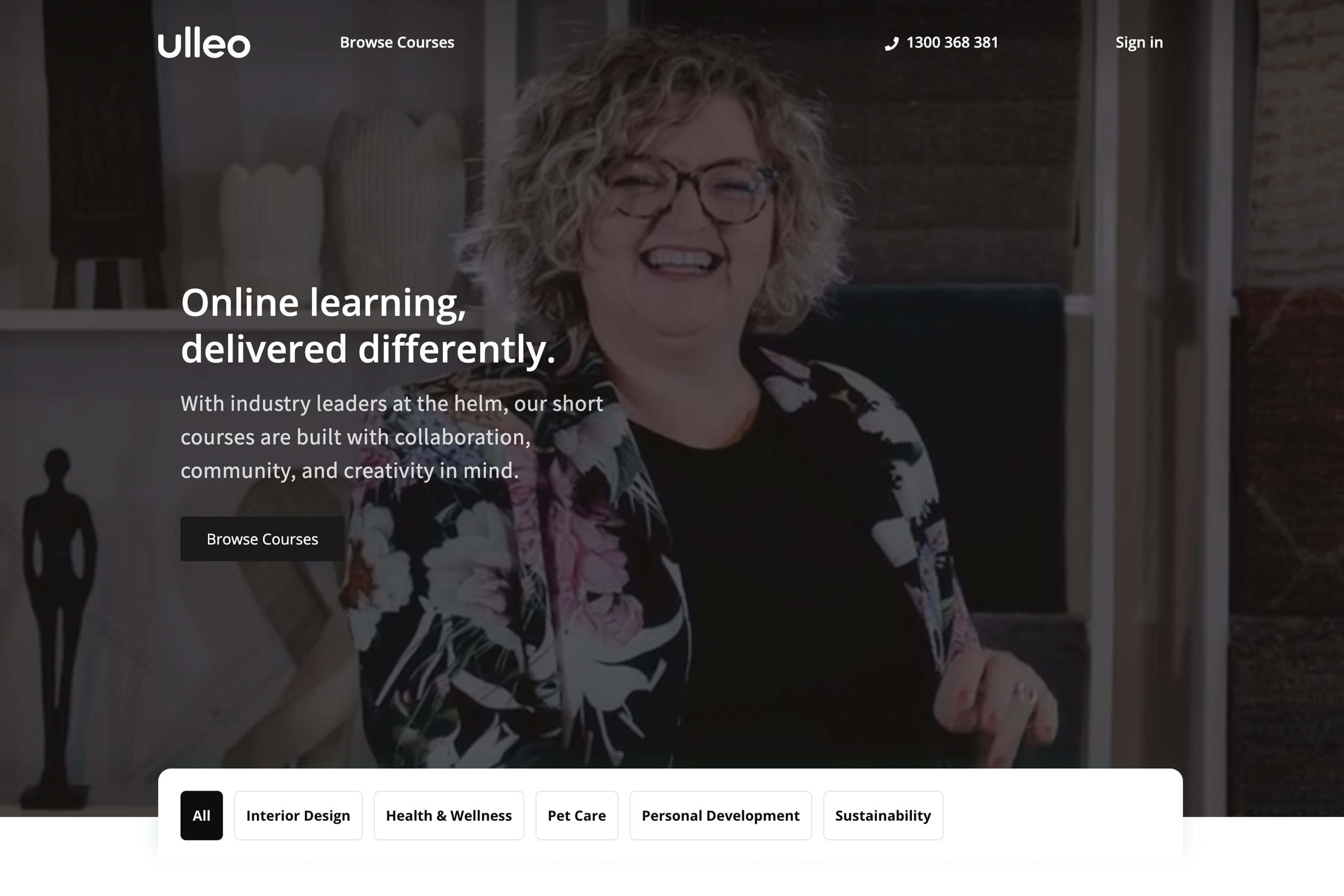Click the phone handset icon
Viewport: 1344px width, 896px height.
(x=892, y=43)
